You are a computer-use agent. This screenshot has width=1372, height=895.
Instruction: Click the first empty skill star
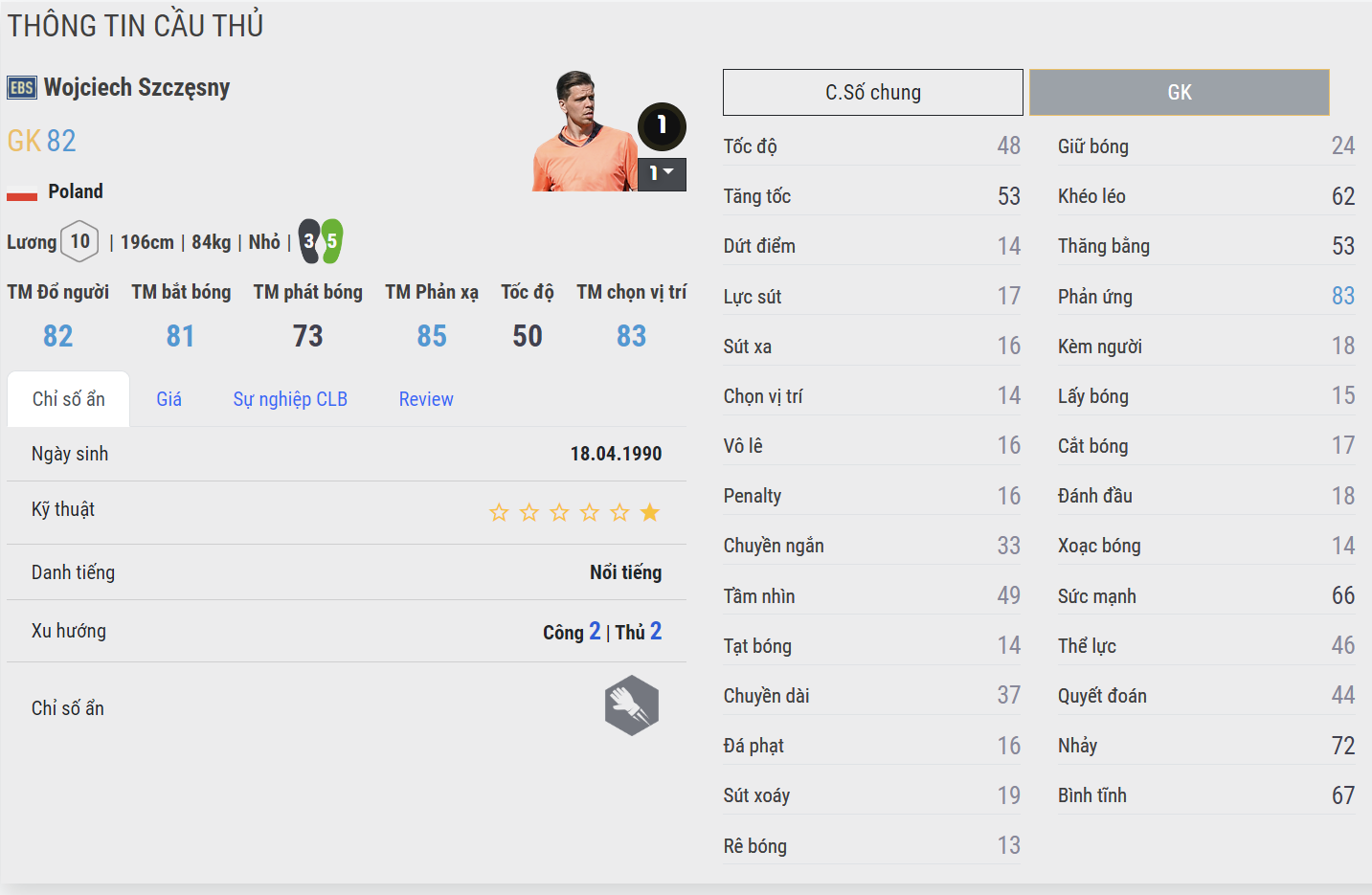[499, 512]
